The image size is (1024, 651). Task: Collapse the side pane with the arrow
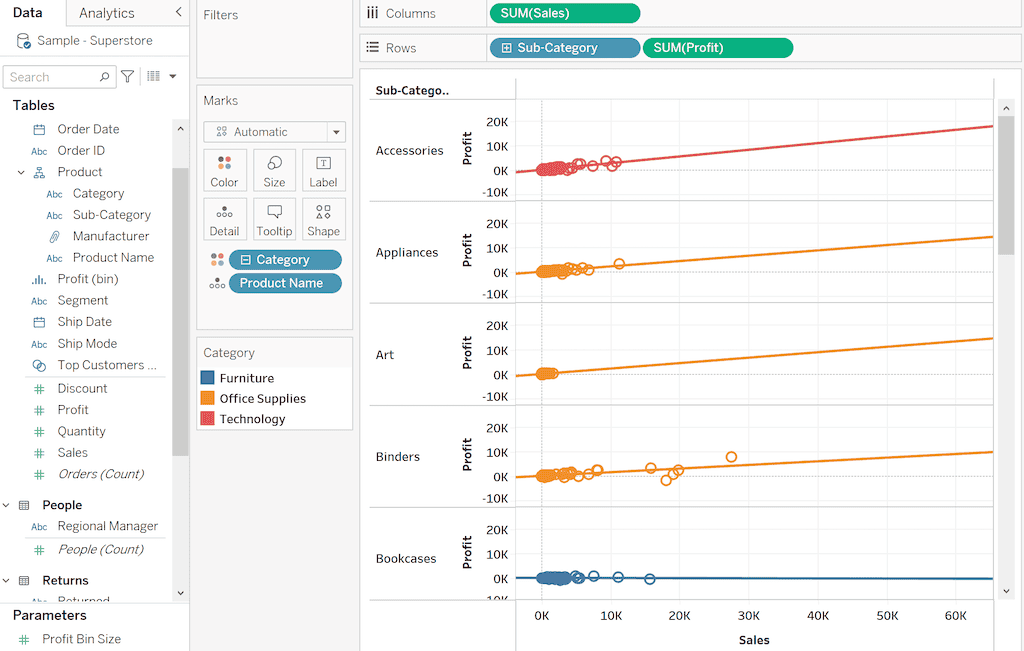tap(178, 12)
